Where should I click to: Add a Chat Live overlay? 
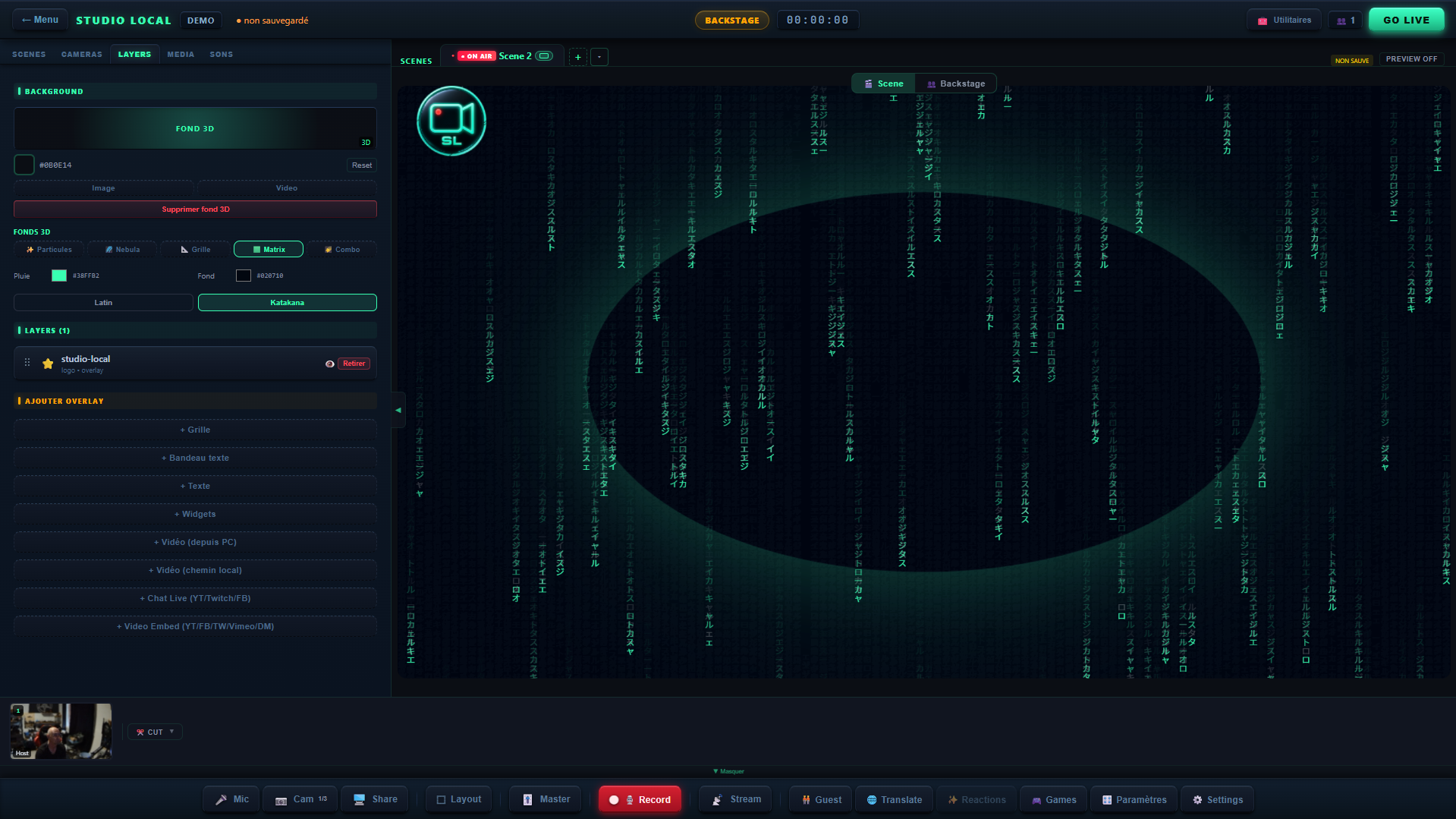click(x=195, y=598)
